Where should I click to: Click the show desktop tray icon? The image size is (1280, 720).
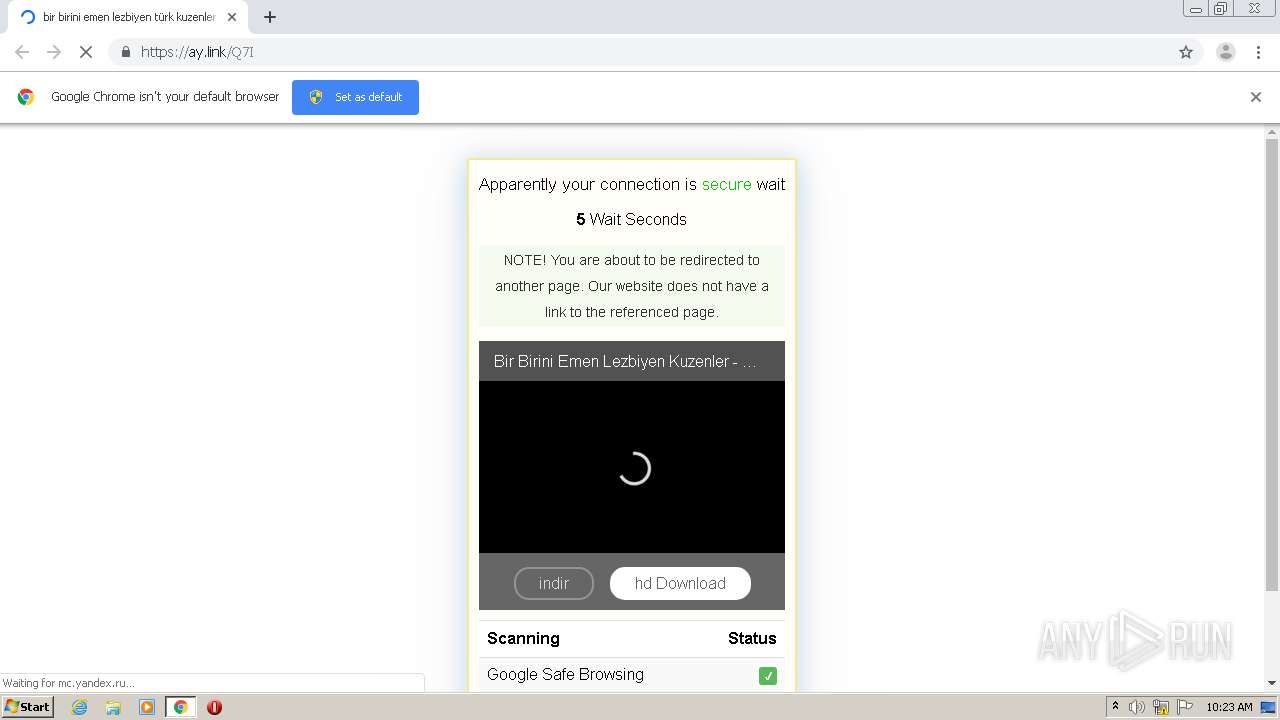(1268, 707)
